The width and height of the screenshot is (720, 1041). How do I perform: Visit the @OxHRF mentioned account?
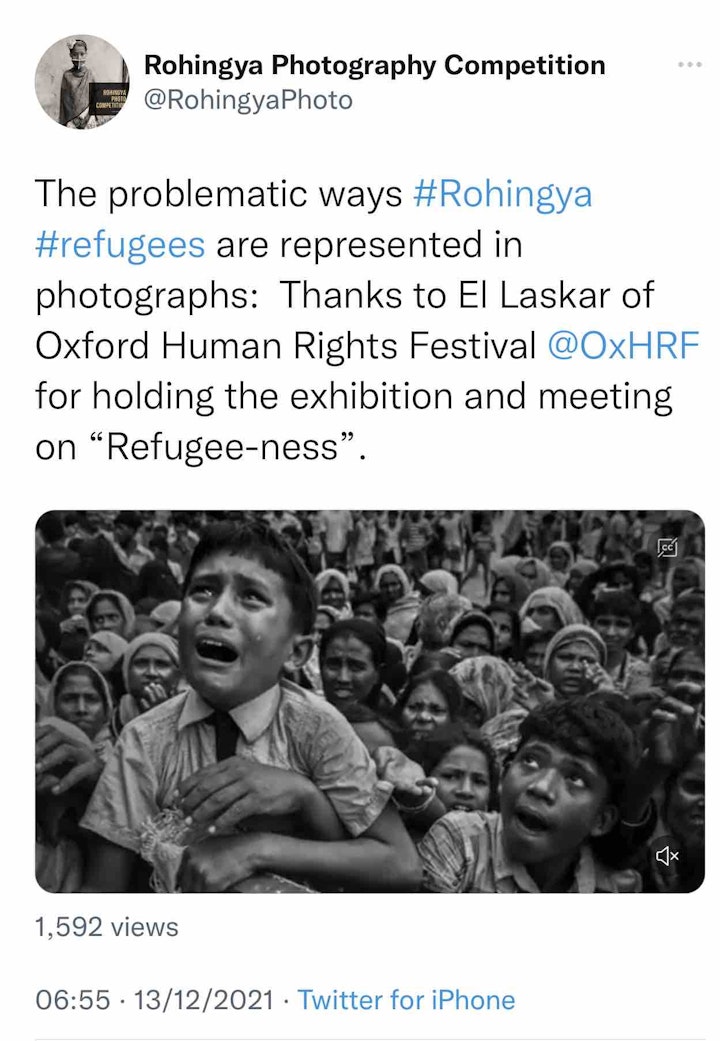tap(624, 345)
